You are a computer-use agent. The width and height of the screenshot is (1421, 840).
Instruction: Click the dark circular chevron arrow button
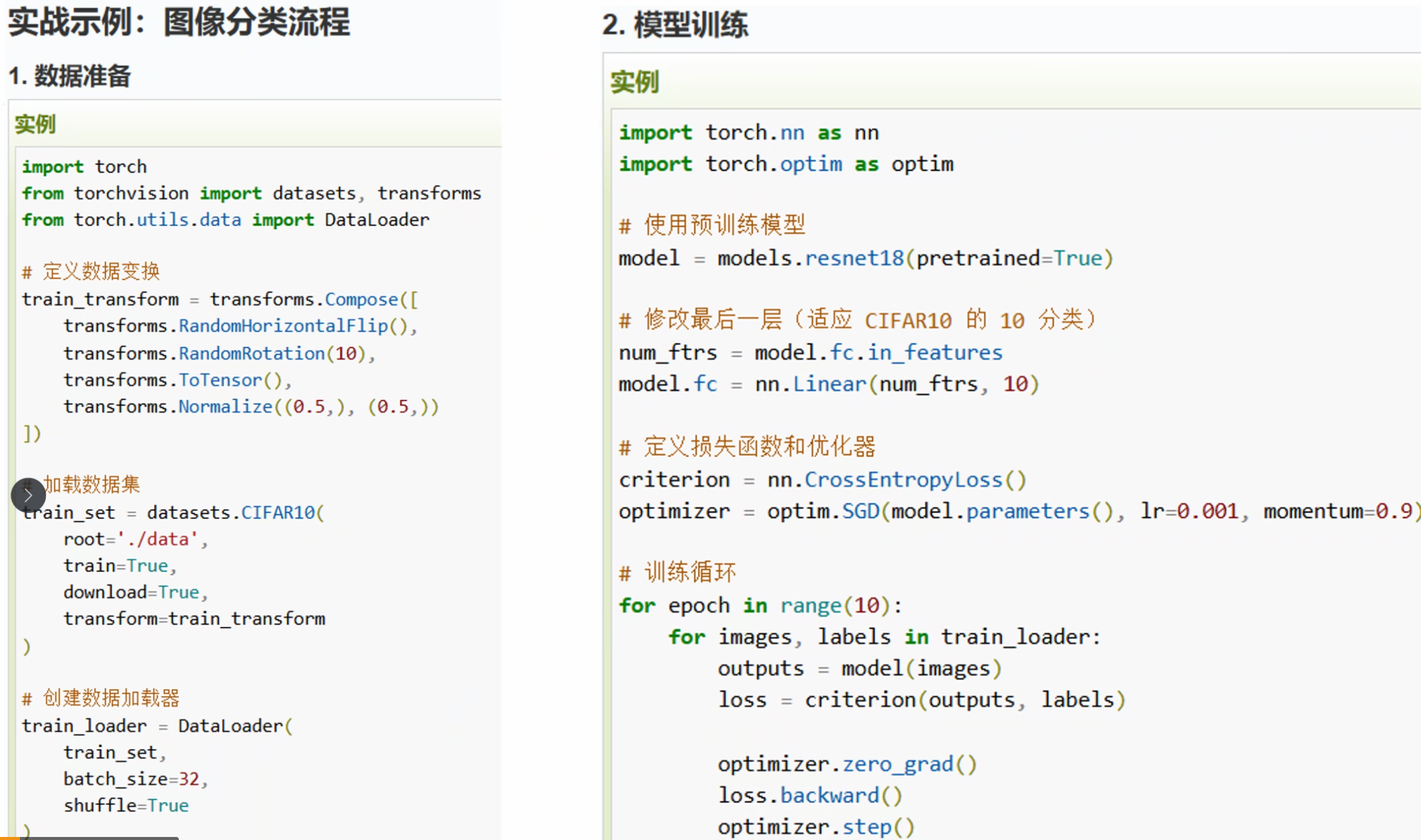pyautogui.click(x=28, y=495)
